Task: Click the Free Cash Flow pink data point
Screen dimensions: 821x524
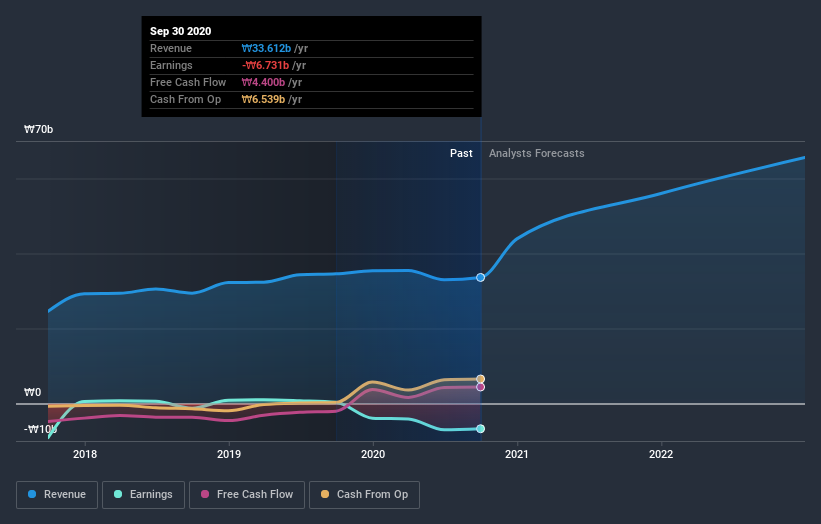Action: tap(480, 387)
